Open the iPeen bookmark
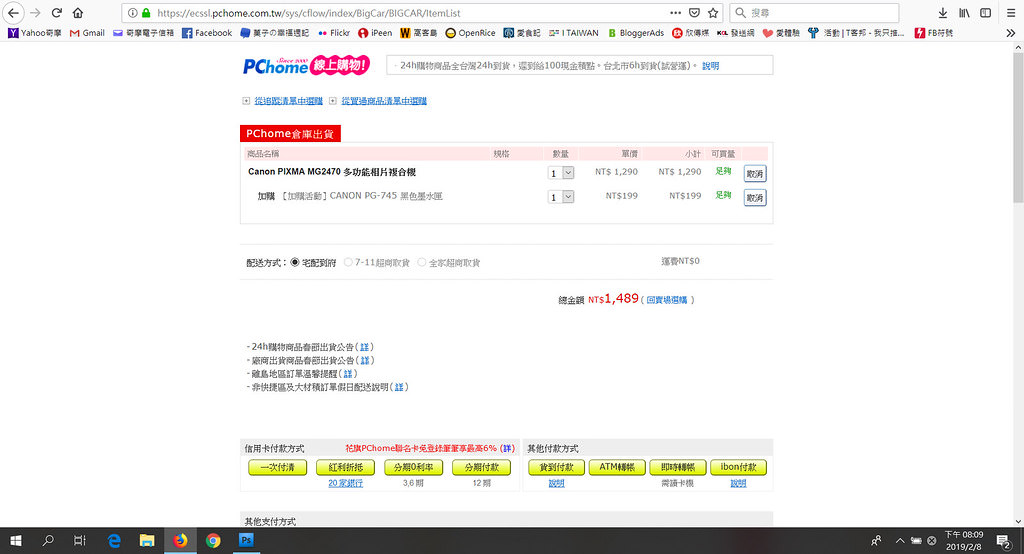The height and width of the screenshot is (554, 1024). tap(375, 33)
